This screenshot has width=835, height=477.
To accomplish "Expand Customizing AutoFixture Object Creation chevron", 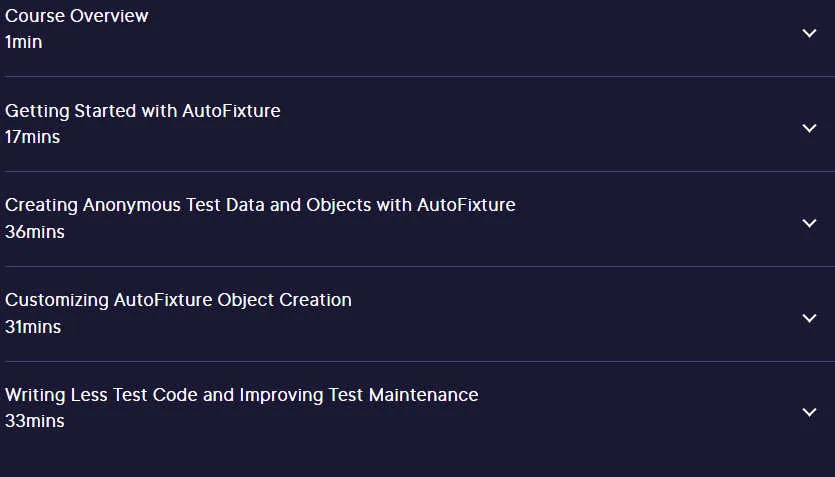I will (809, 318).
